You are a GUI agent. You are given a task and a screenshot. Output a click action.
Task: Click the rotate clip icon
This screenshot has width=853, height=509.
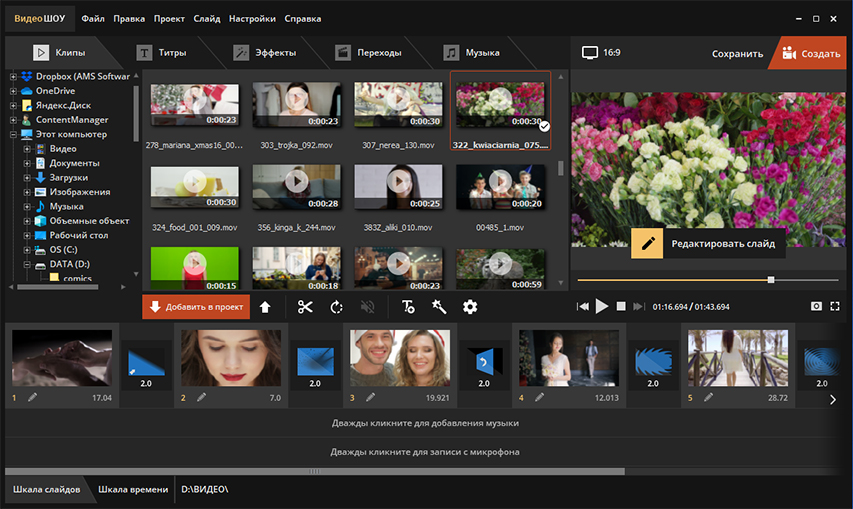(336, 307)
